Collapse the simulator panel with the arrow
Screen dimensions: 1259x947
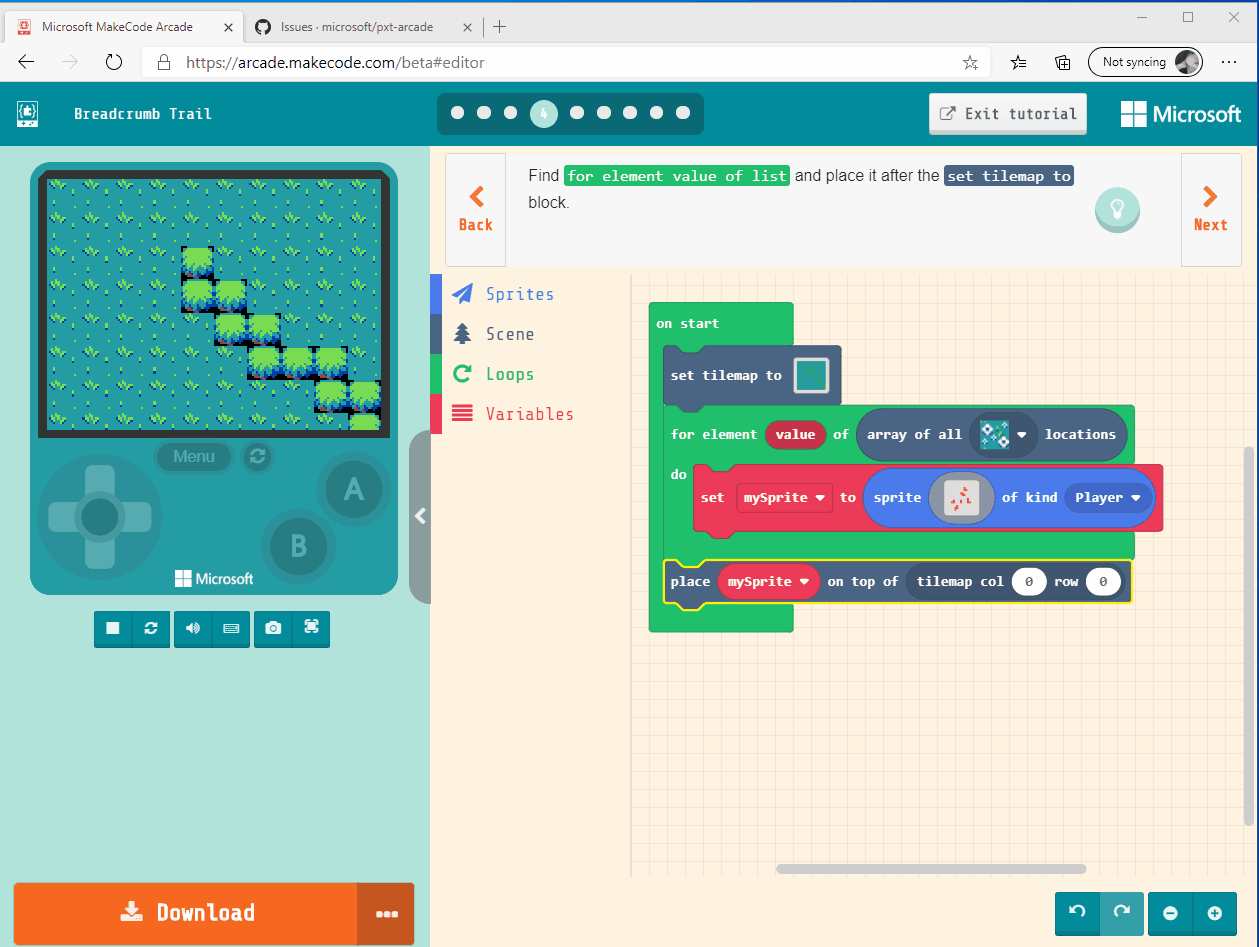(x=420, y=517)
